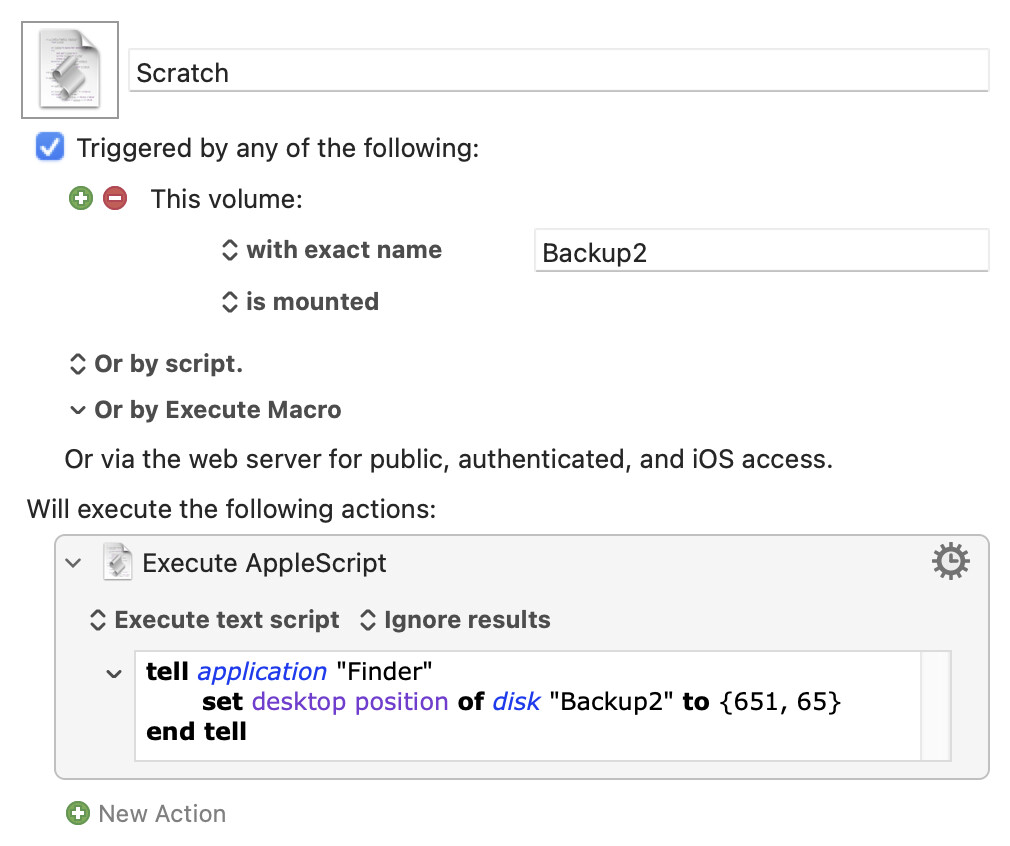Click the green New Action plus icon

click(78, 813)
